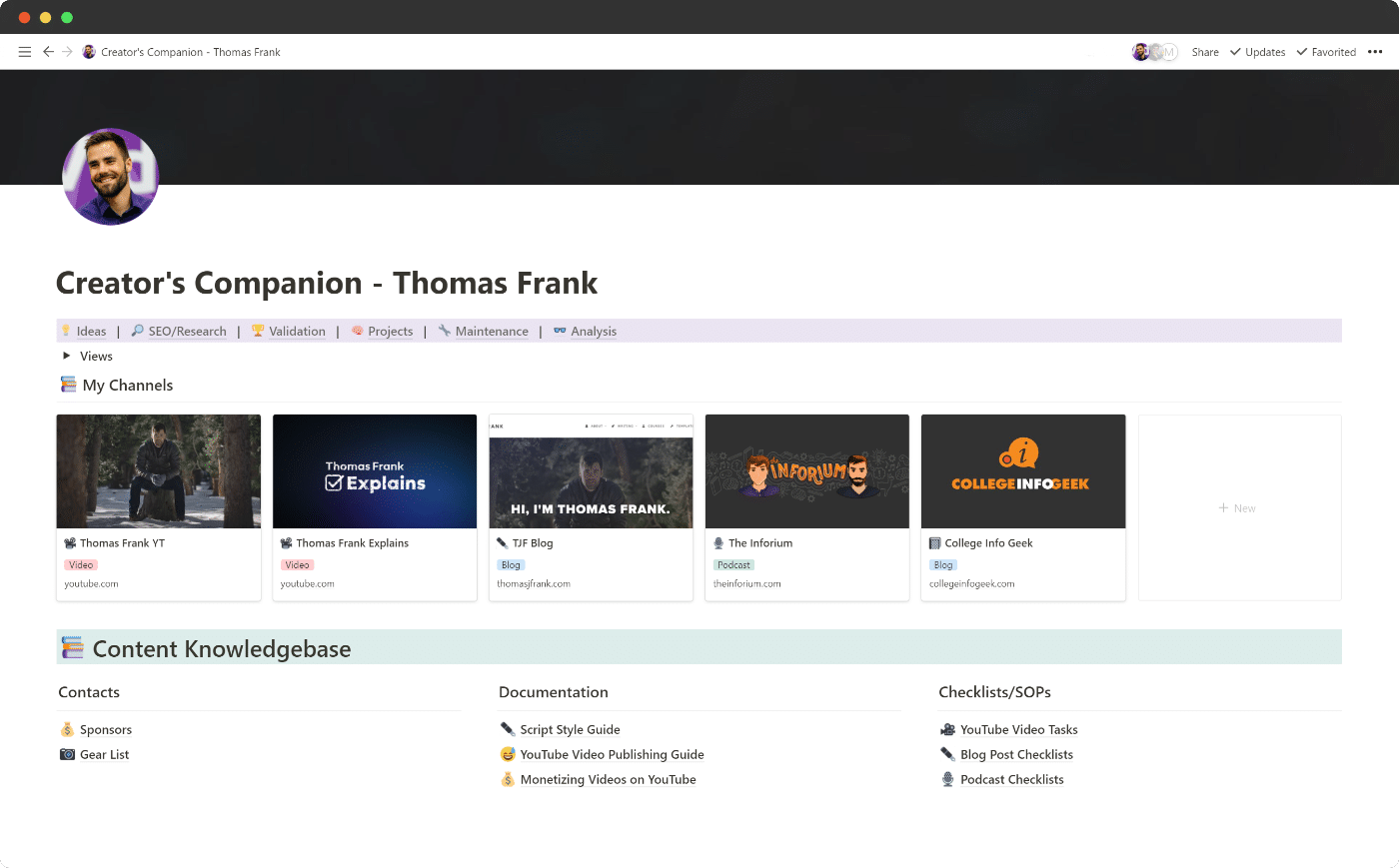Open the Maintenance link
1399x868 pixels.
(492, 332)
